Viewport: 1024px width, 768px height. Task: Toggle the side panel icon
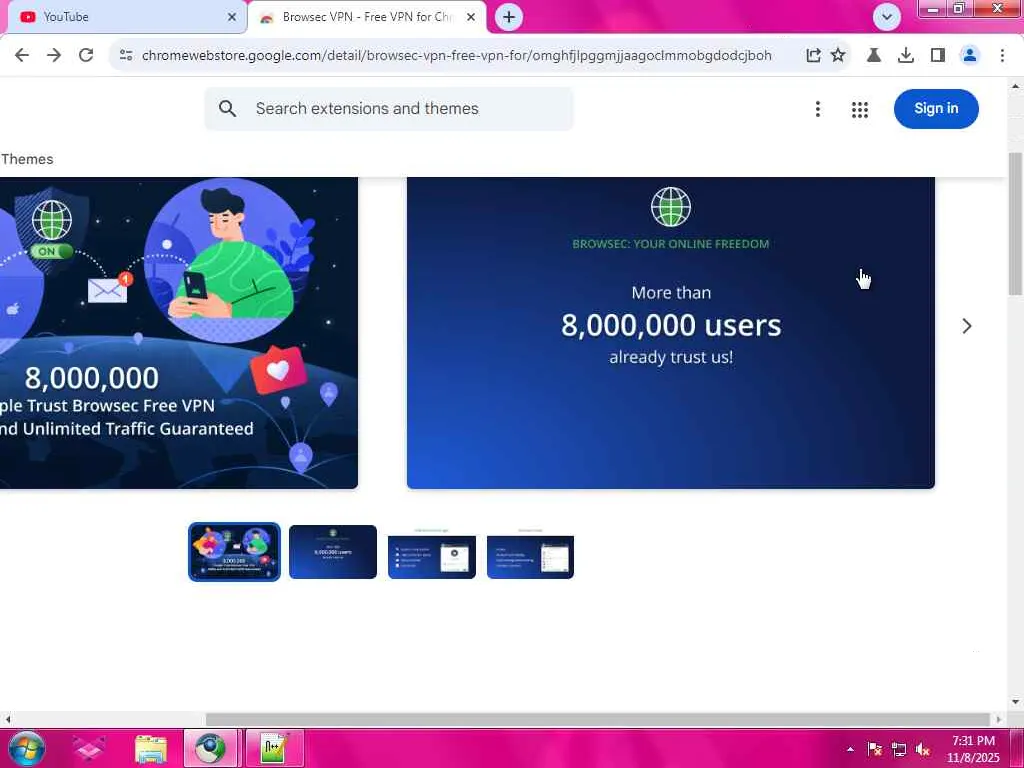pos(938,56)
